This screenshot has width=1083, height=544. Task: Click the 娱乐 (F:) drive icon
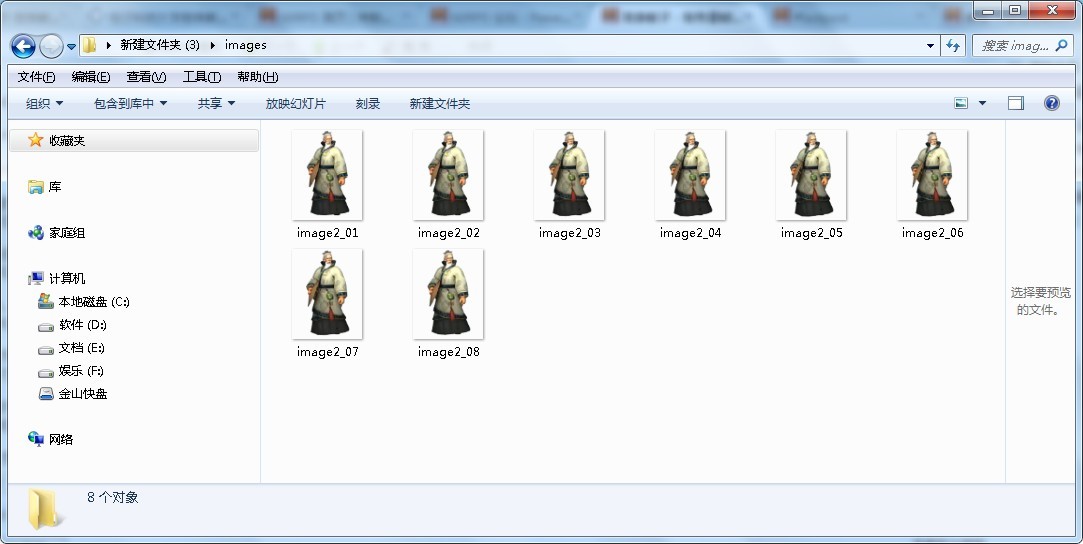pyautogui.click(x=46, y=373)
